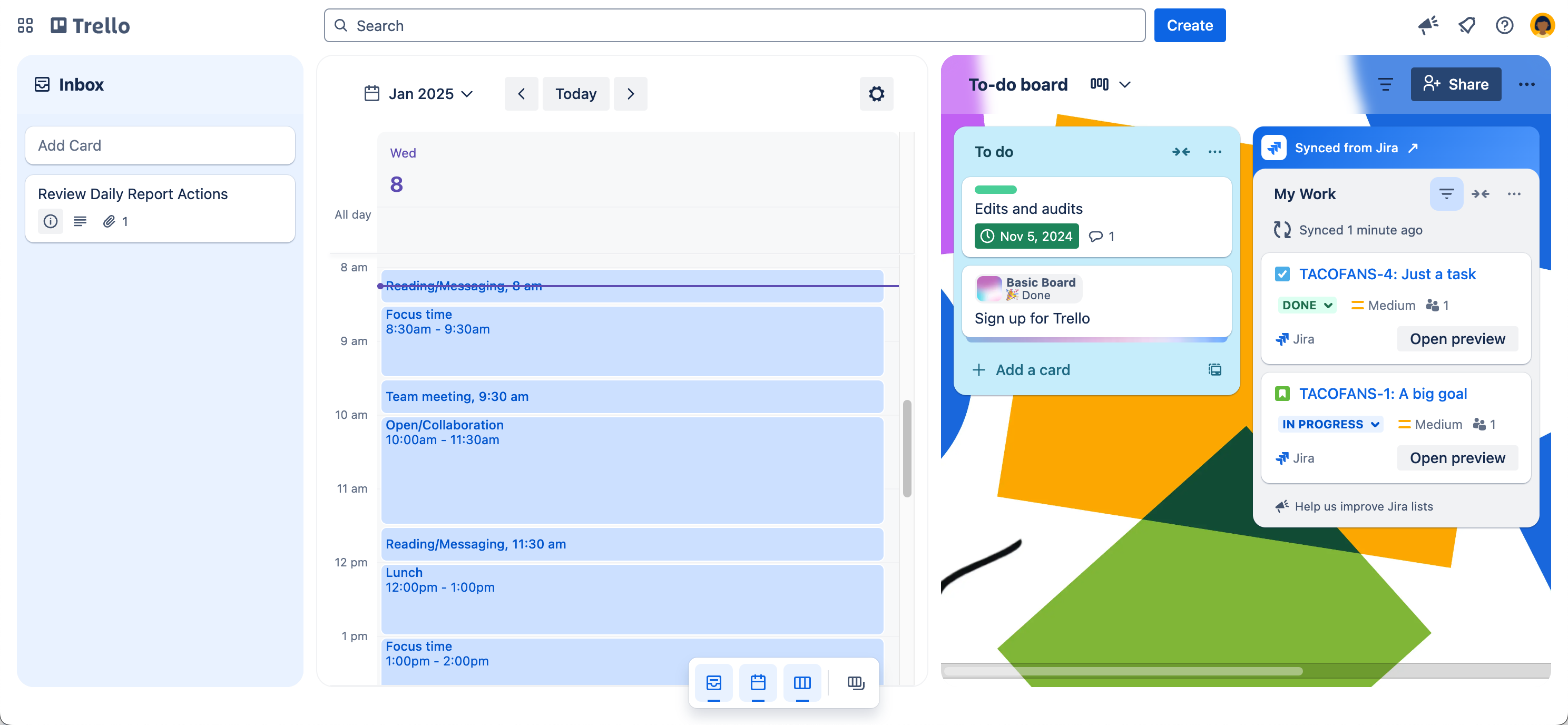1568x725 pixels.
Task: Click To-do board title
Action: click(x=1018, y=85)
